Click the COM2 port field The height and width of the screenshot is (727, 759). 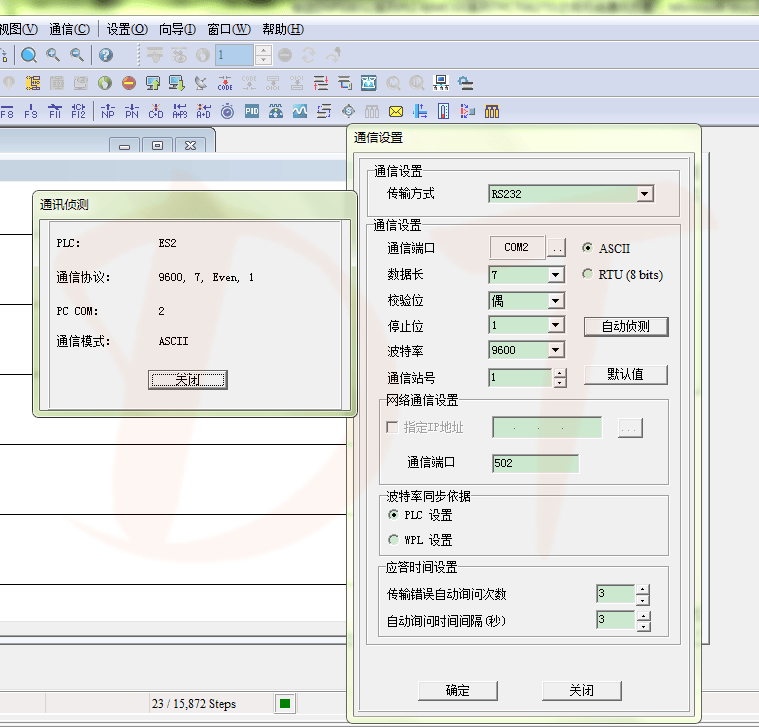[x=517, y=247]
